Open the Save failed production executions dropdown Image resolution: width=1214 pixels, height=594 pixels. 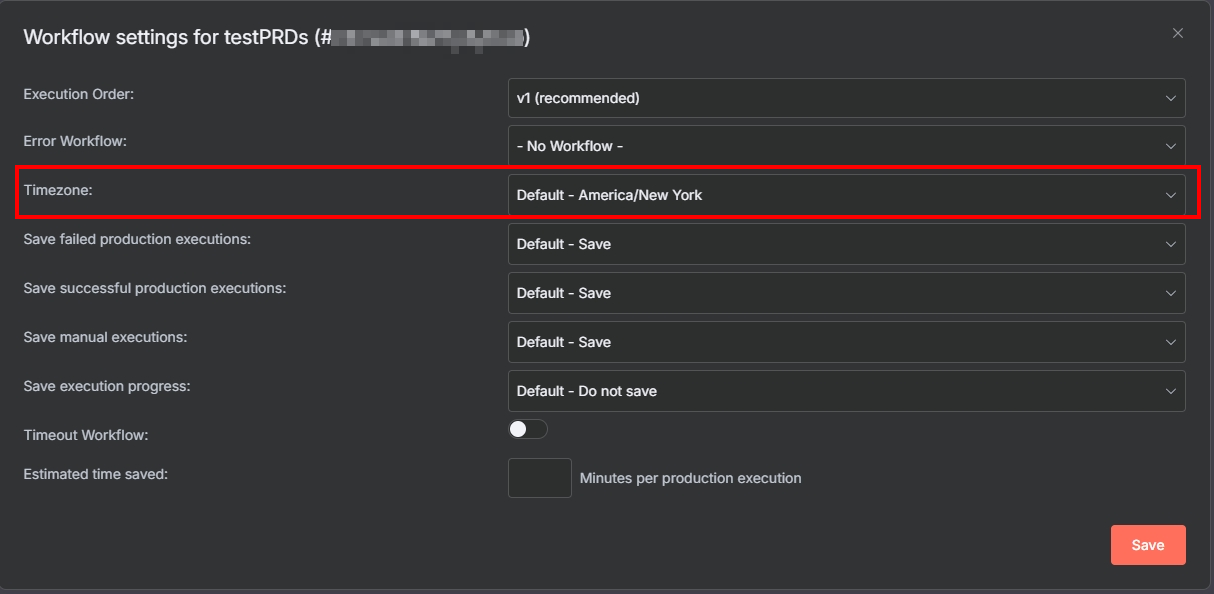click(x=830, y=244)
